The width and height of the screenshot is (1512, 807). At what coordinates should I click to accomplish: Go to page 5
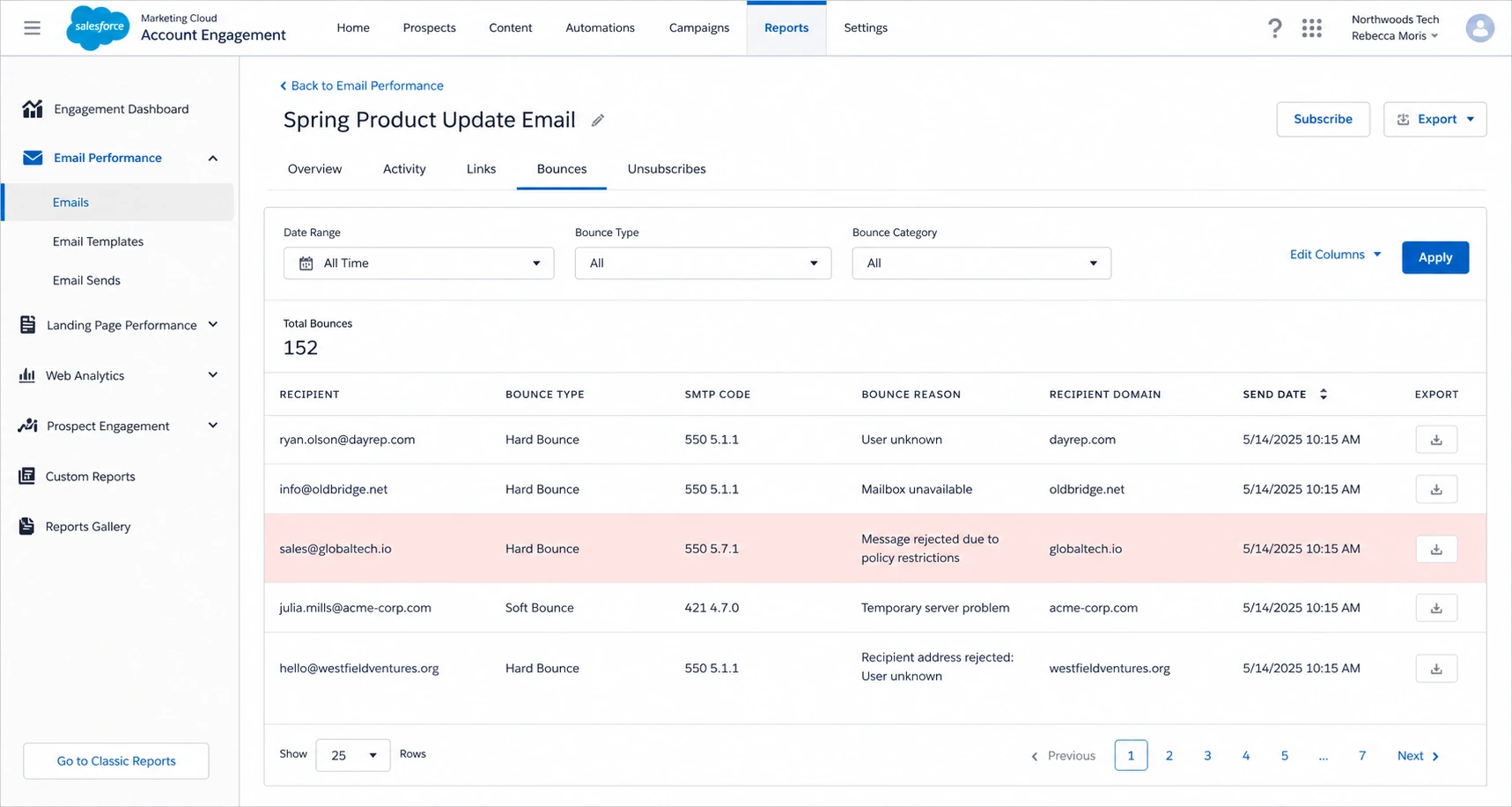point(1284,756)
